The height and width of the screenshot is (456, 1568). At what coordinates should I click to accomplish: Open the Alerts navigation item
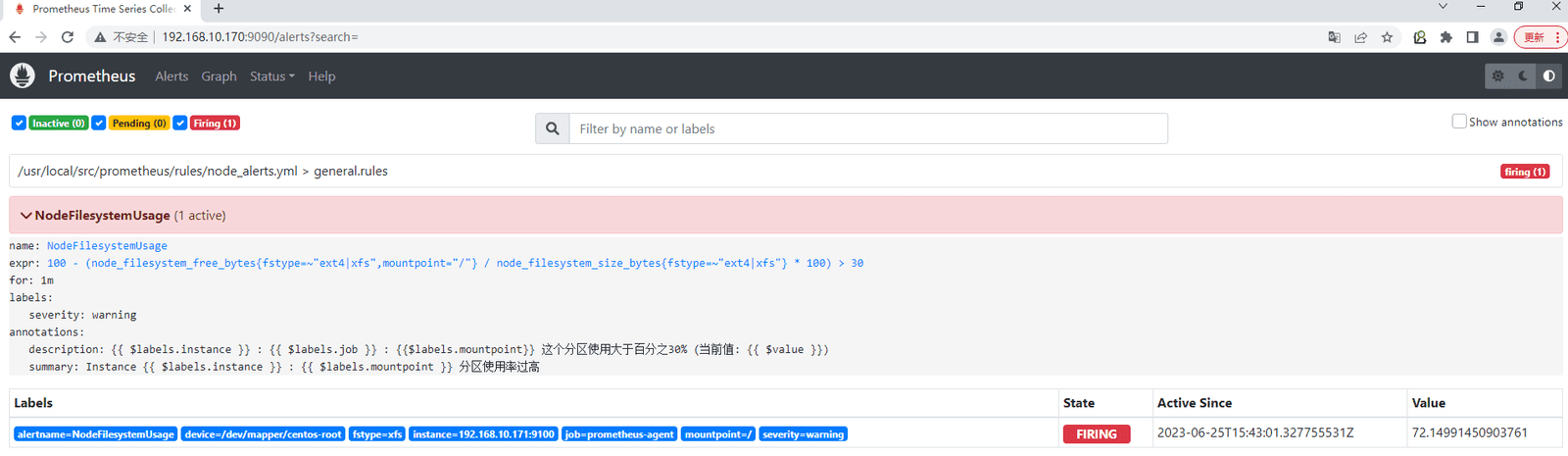click(x=171, y=76)
